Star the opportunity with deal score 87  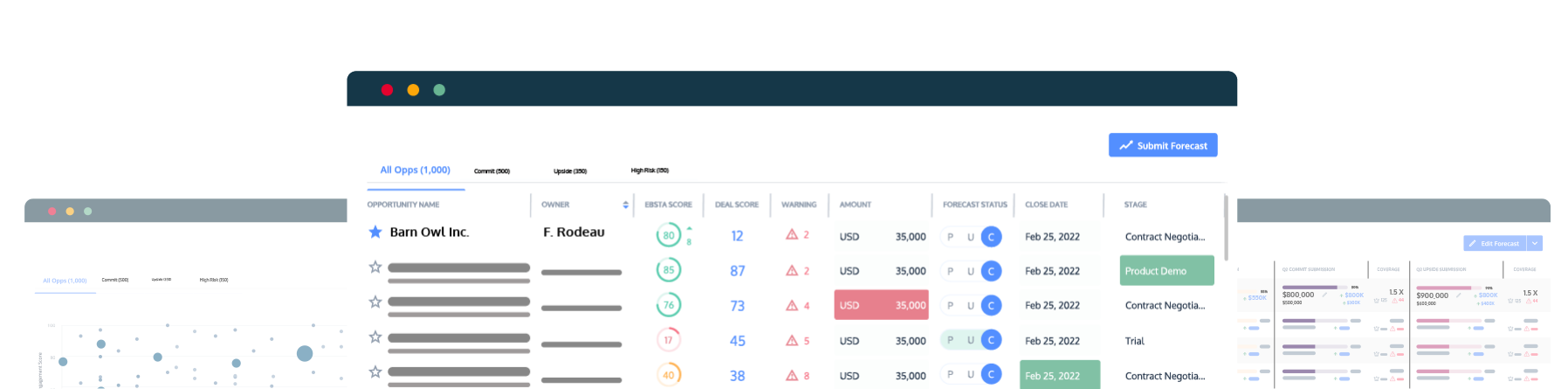375,267
